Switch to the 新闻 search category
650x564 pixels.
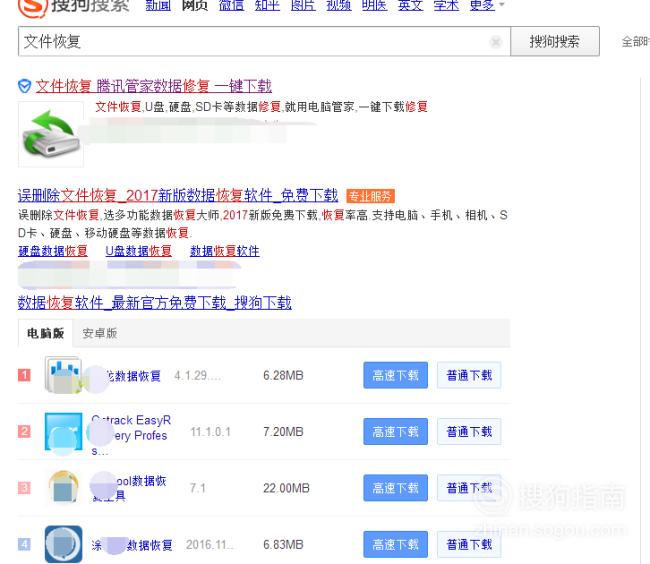[158, 5]
